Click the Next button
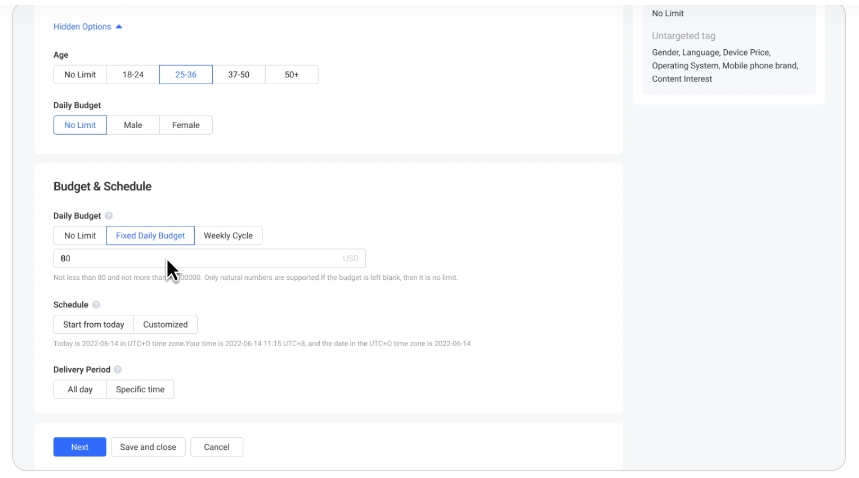The image size is (859, 478). click(80, 447)
